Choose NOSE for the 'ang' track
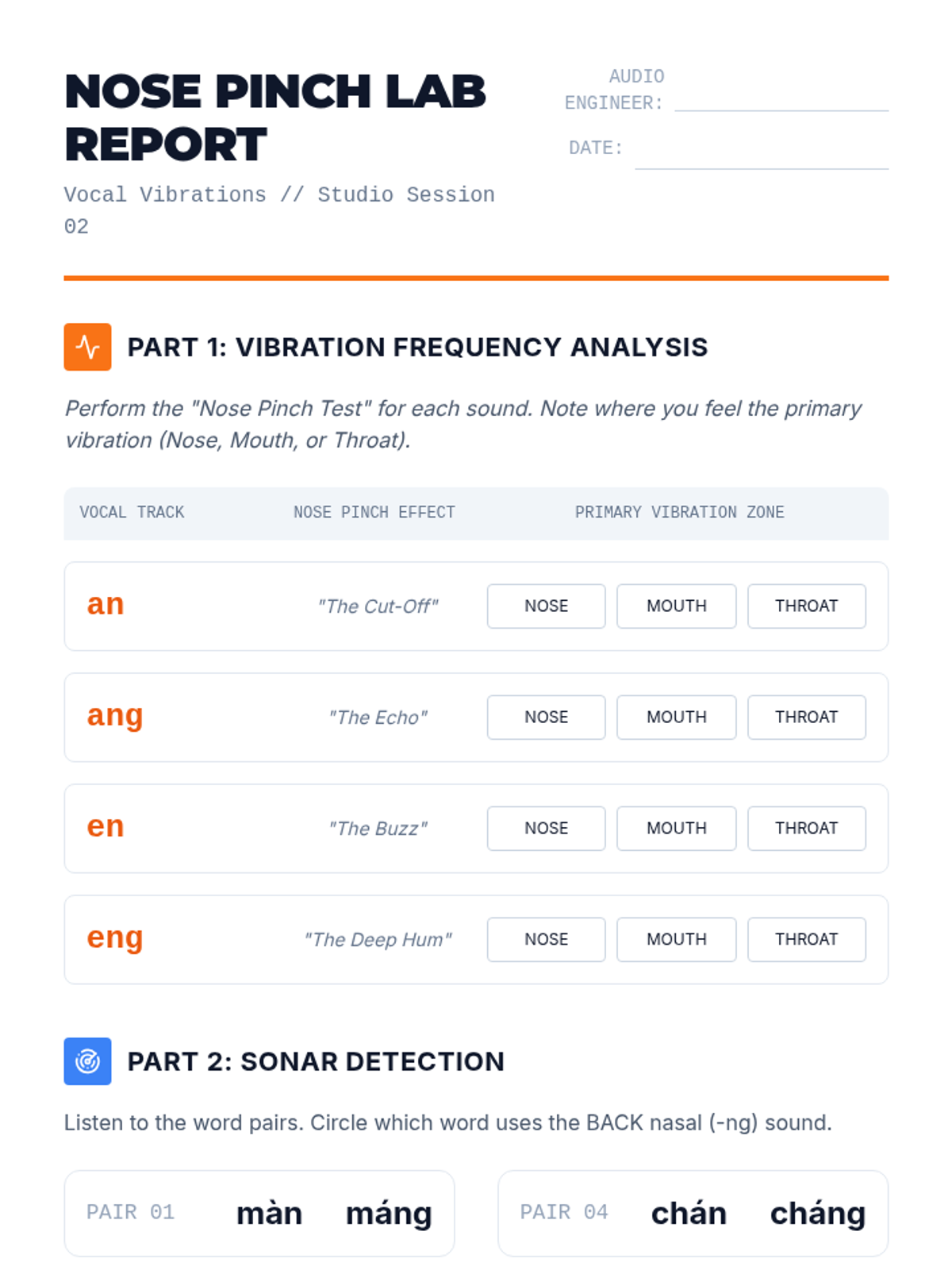Viewport: 952px width, 1270px height. [546, 718]
